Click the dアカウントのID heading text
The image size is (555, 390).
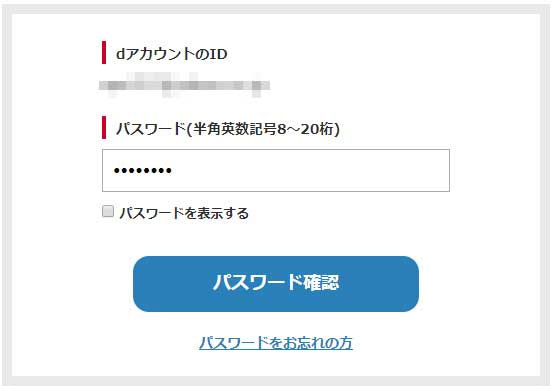point(172,54)
